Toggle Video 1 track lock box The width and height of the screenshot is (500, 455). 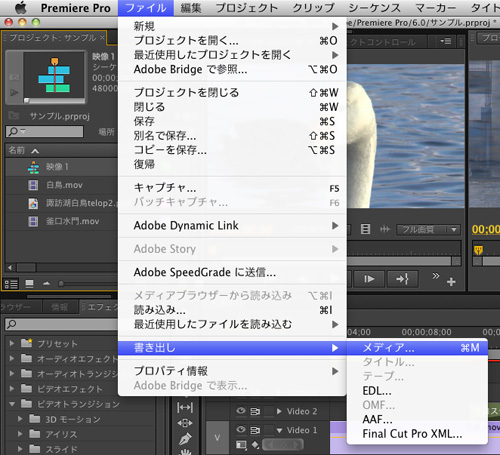tap(269, 430)
